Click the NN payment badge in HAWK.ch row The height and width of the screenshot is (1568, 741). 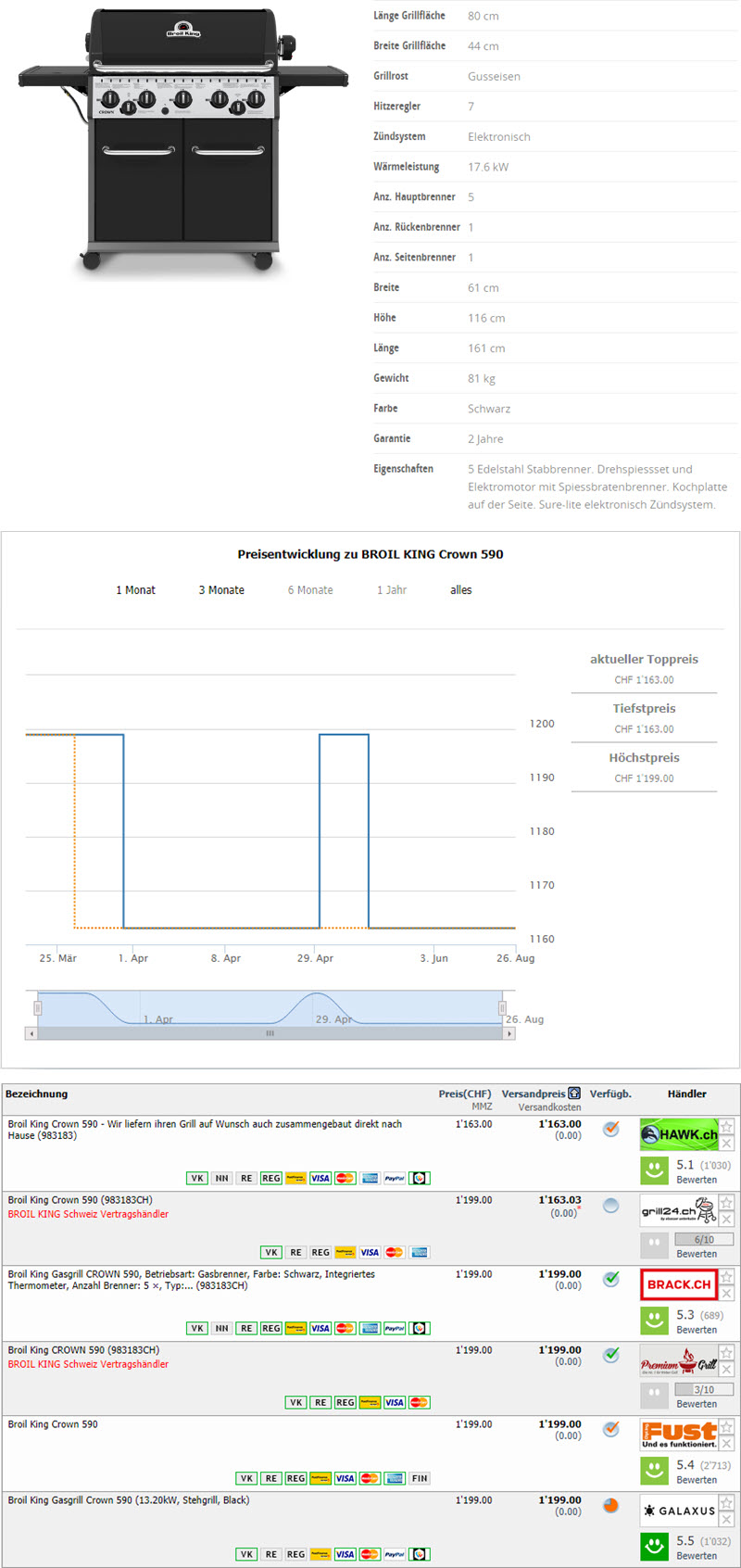click(221, 1178)
